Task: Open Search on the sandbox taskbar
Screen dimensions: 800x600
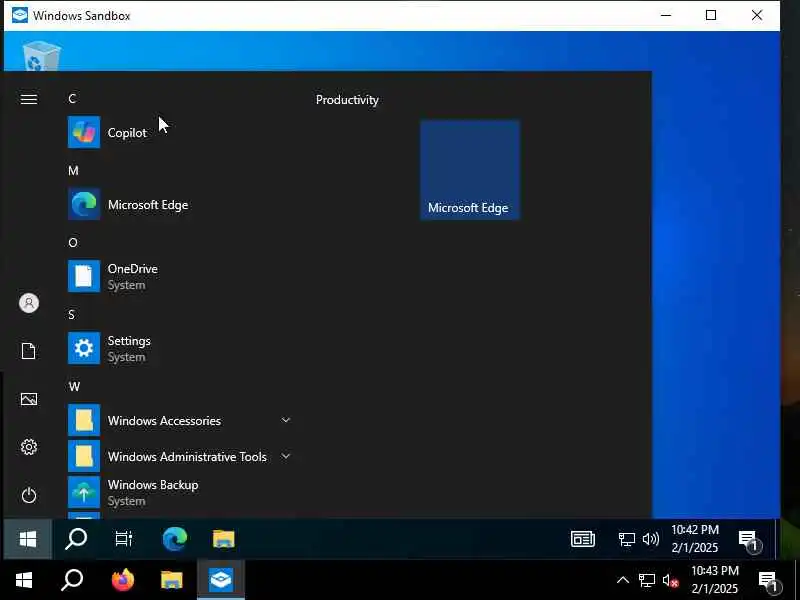Action: (x=76, y=539)
